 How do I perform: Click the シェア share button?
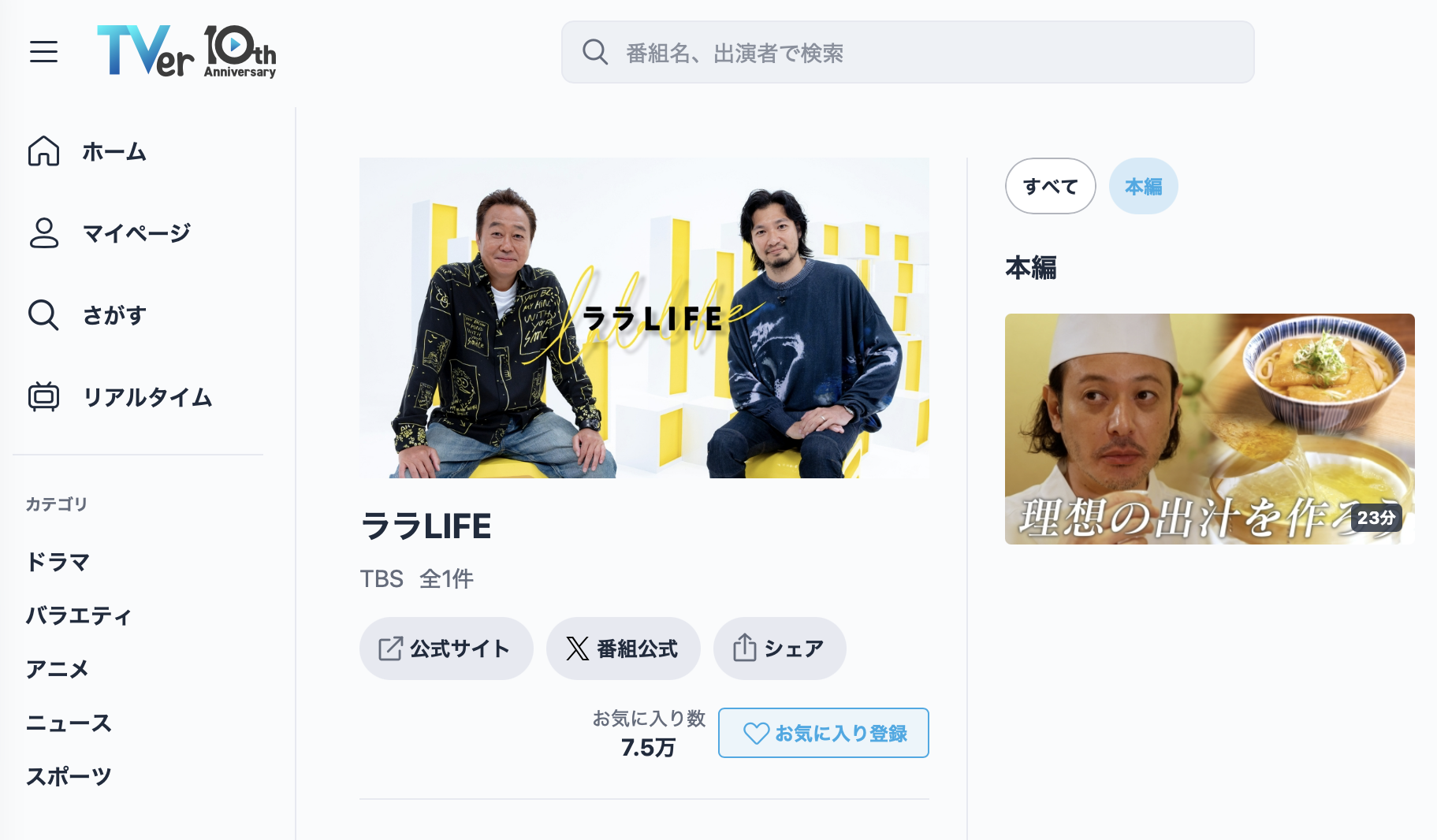779,649
